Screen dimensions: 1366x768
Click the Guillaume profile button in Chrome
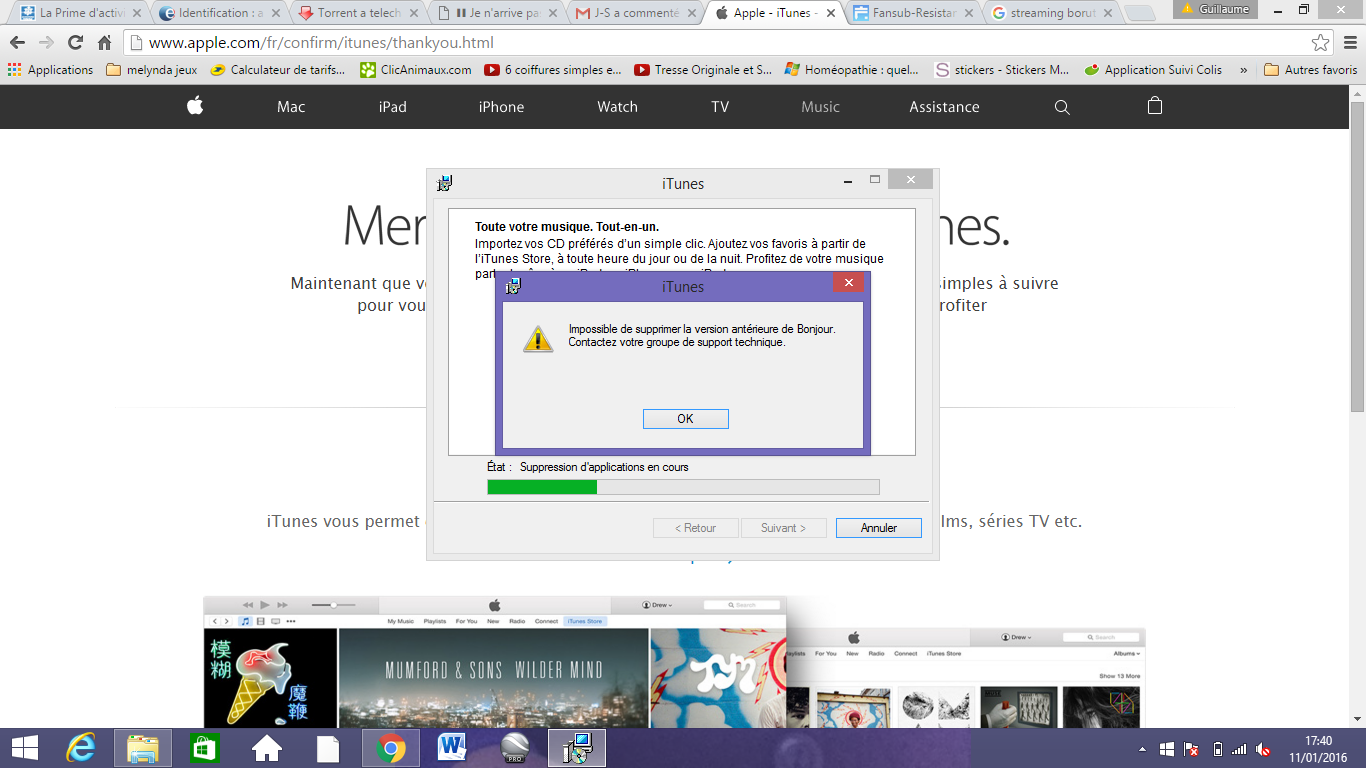1214,8
